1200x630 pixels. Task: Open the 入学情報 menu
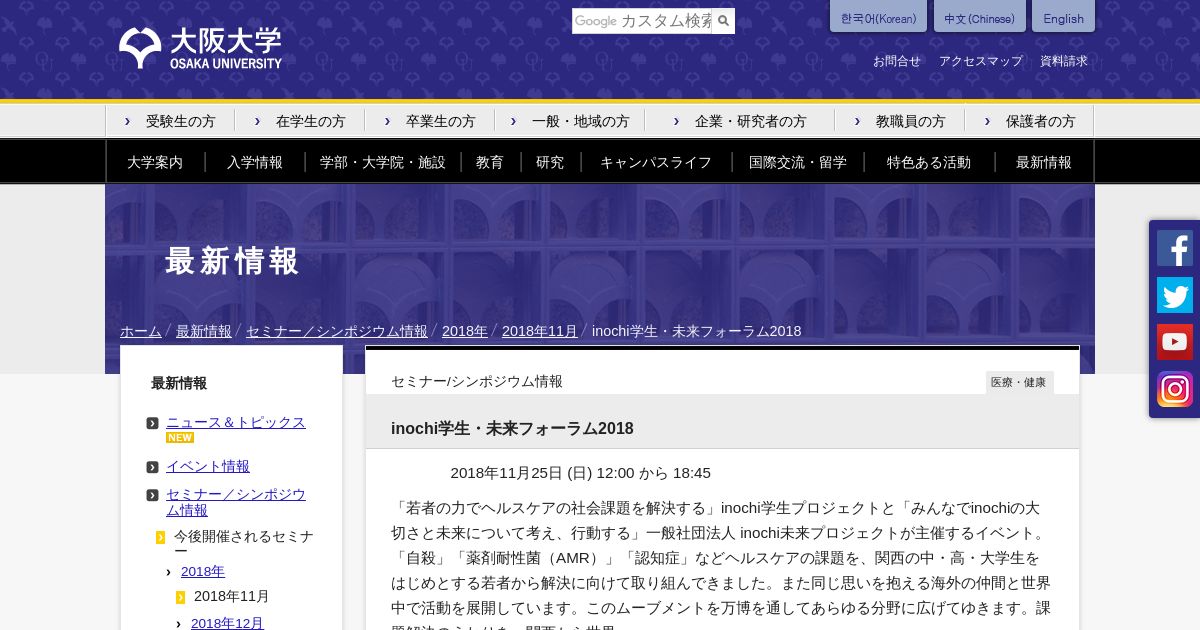tap(255, 162)
